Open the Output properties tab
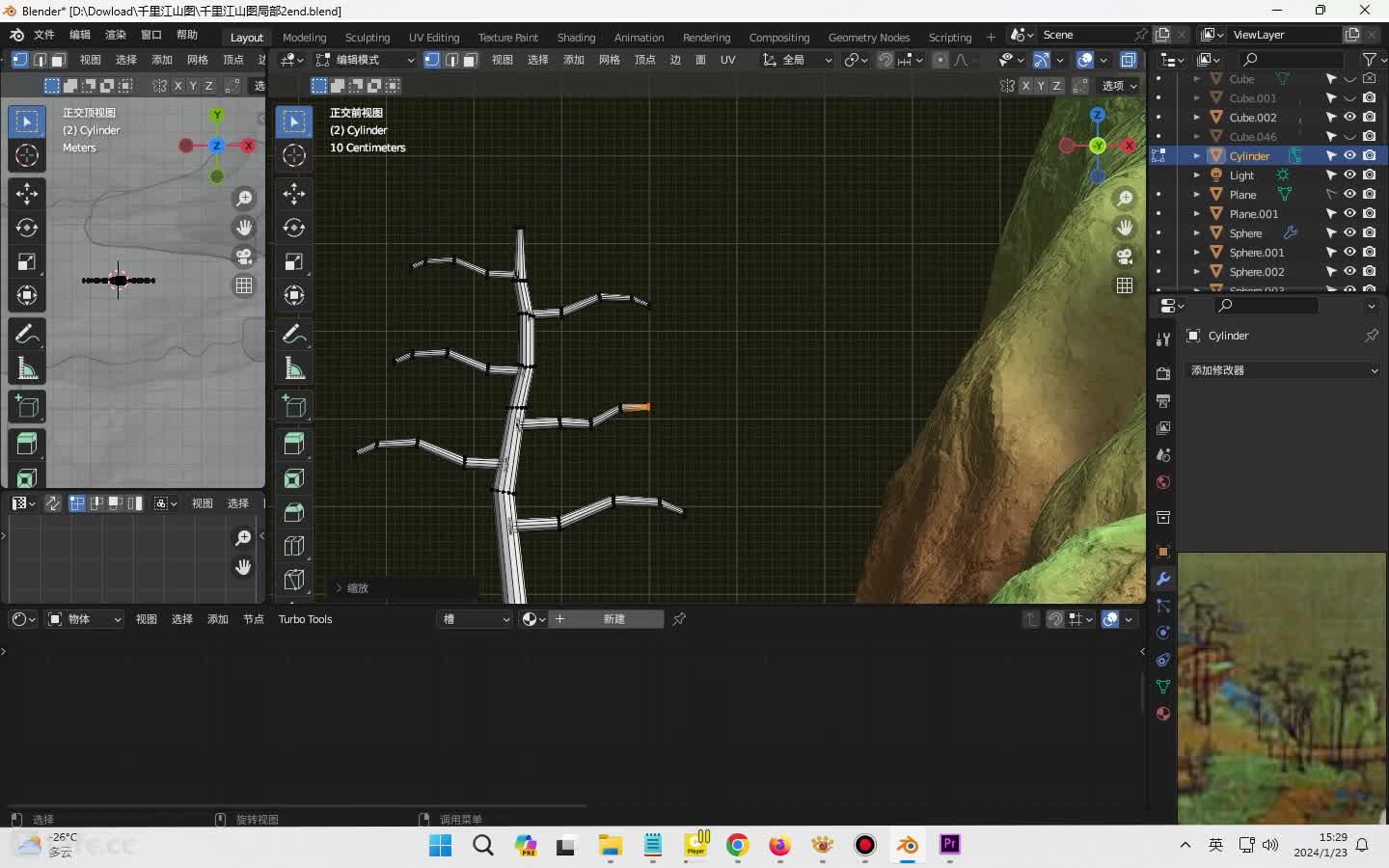The height and width of the screenshot is (868, 1389). point(1163,400)
